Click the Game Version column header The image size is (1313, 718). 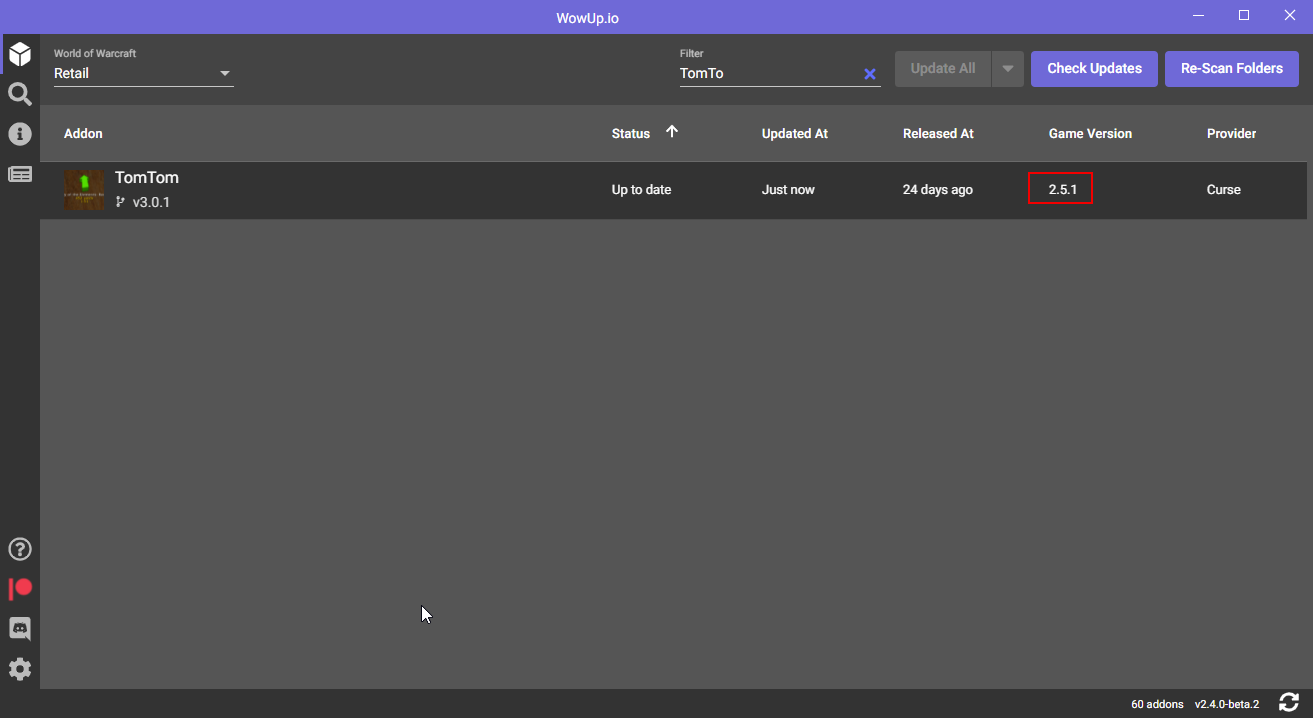point(1090,133)
